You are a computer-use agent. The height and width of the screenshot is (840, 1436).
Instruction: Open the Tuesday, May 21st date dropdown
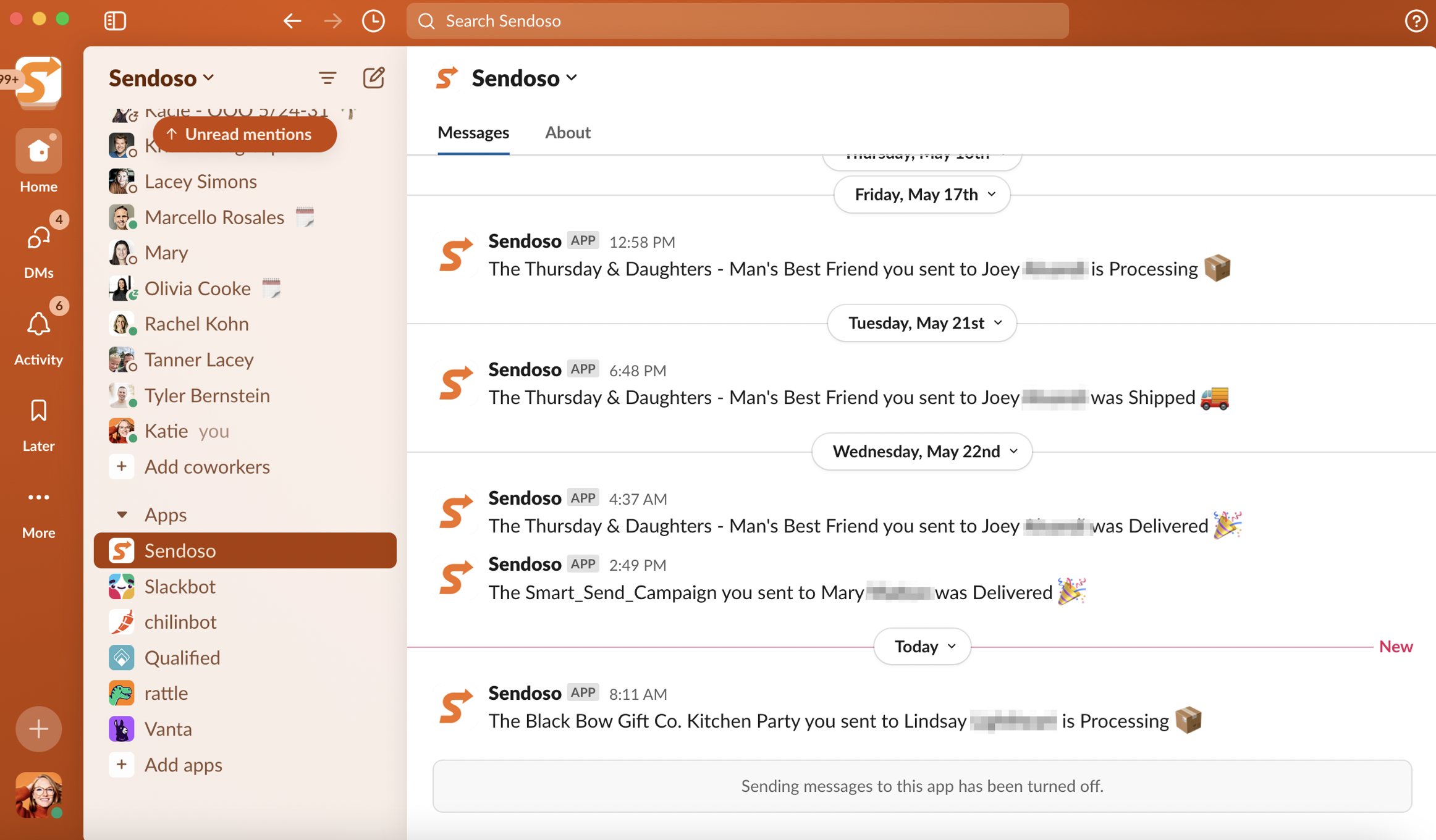tap(922, 323)
